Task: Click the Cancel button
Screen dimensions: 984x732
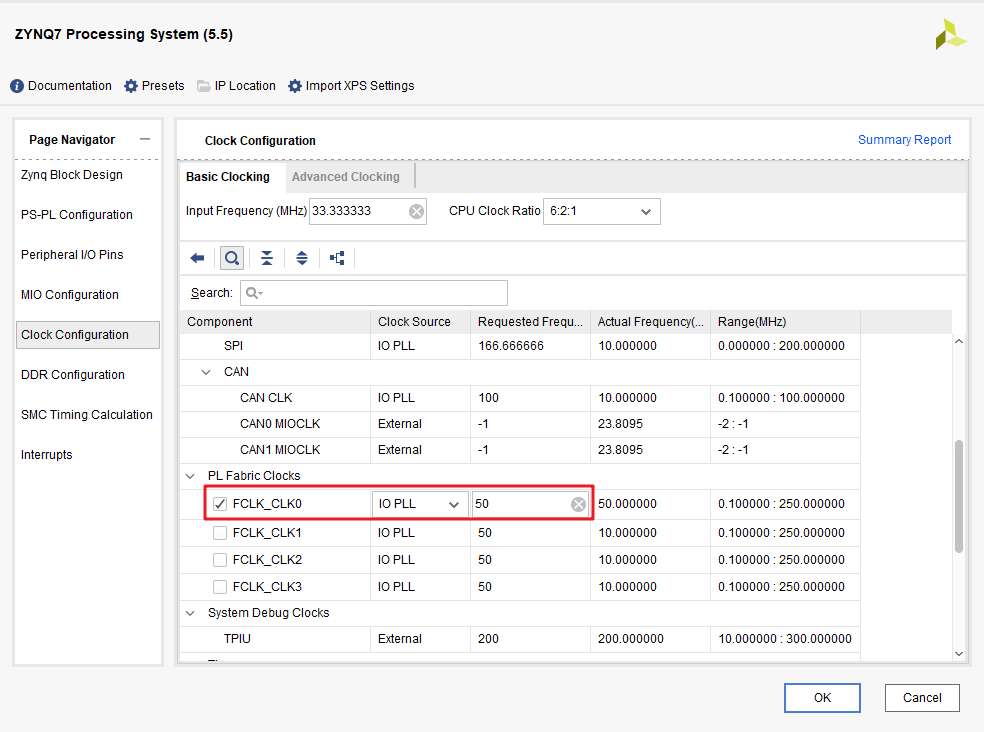Action: 922,697
